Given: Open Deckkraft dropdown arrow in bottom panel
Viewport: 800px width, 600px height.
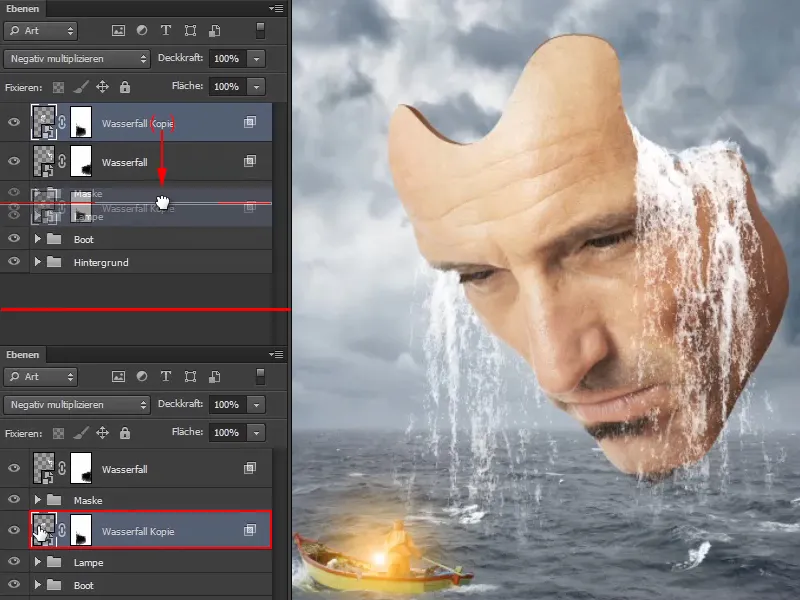Looking at the screenshot, I should pyautogui.click(x=256, y=405).
